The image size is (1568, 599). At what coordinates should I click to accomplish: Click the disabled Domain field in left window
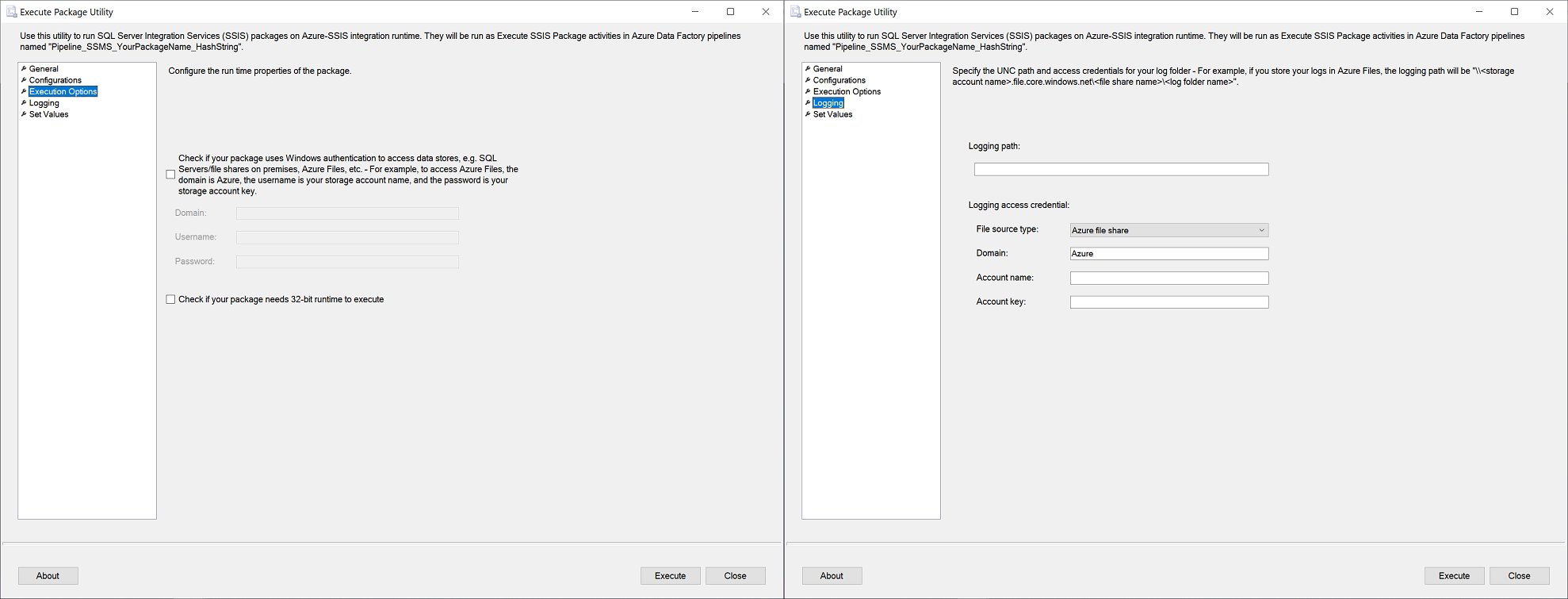(x=347, y=213)
